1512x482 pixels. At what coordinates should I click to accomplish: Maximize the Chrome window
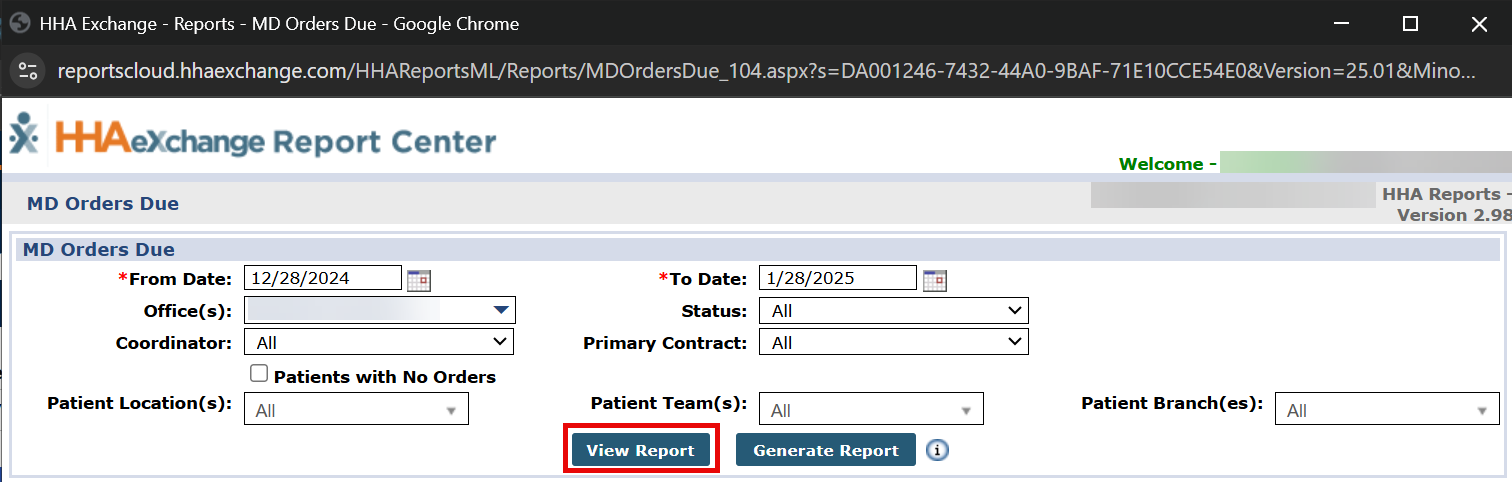[x=1410, y=23]
